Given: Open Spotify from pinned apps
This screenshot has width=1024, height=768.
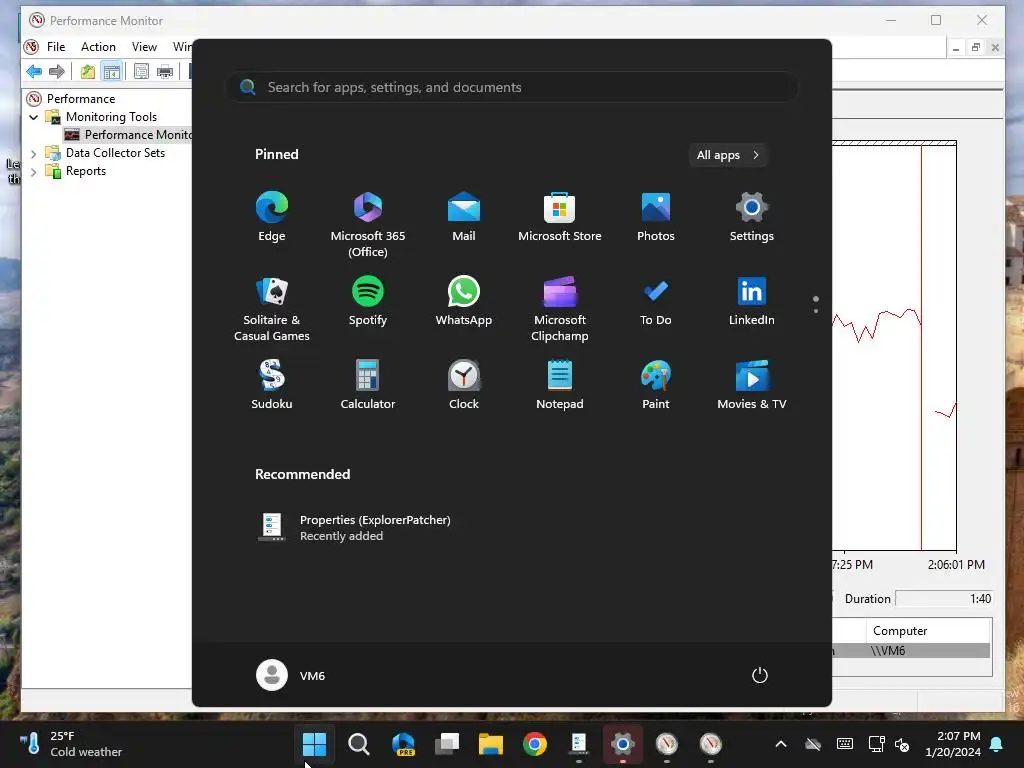Looking at the screenshot, I should (368, 301).
